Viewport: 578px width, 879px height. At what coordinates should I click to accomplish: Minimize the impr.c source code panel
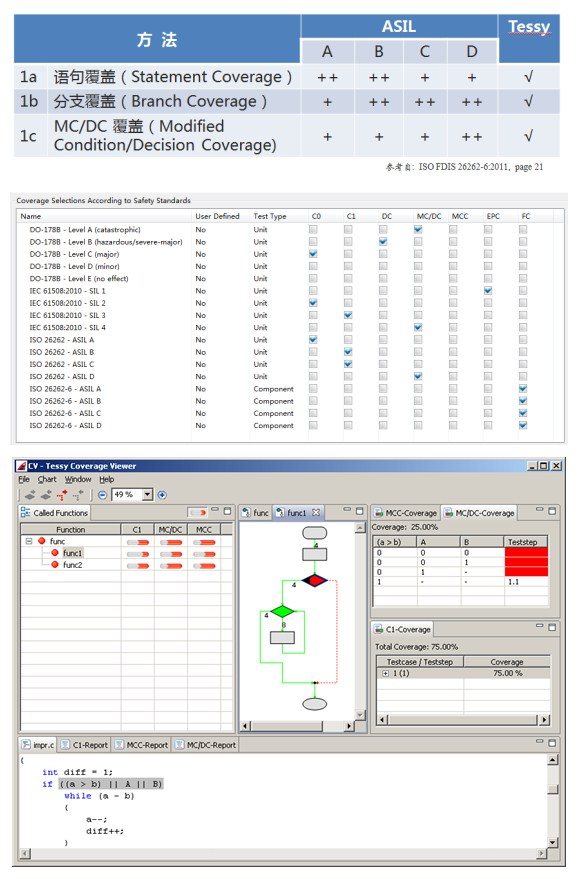click(539, 741)
